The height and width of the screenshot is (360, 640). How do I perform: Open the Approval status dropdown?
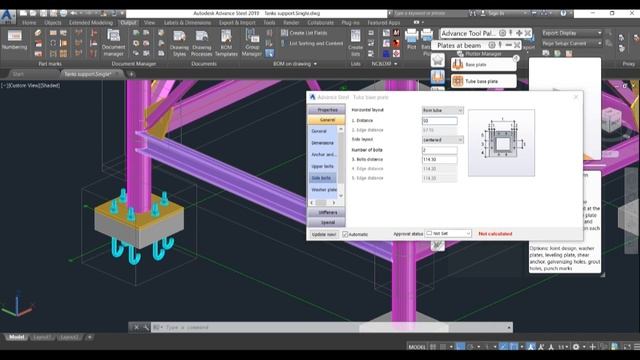click(x=448, y=233)
